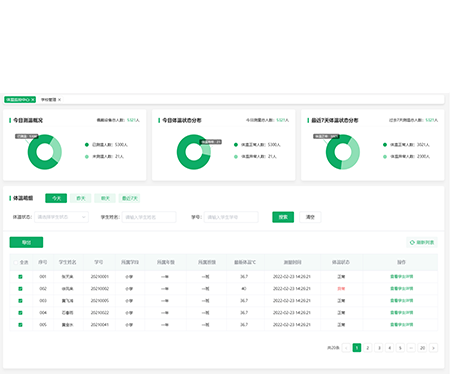Open student details link for row 001
This screenshot has height=374, width=450.
(402, 276)
